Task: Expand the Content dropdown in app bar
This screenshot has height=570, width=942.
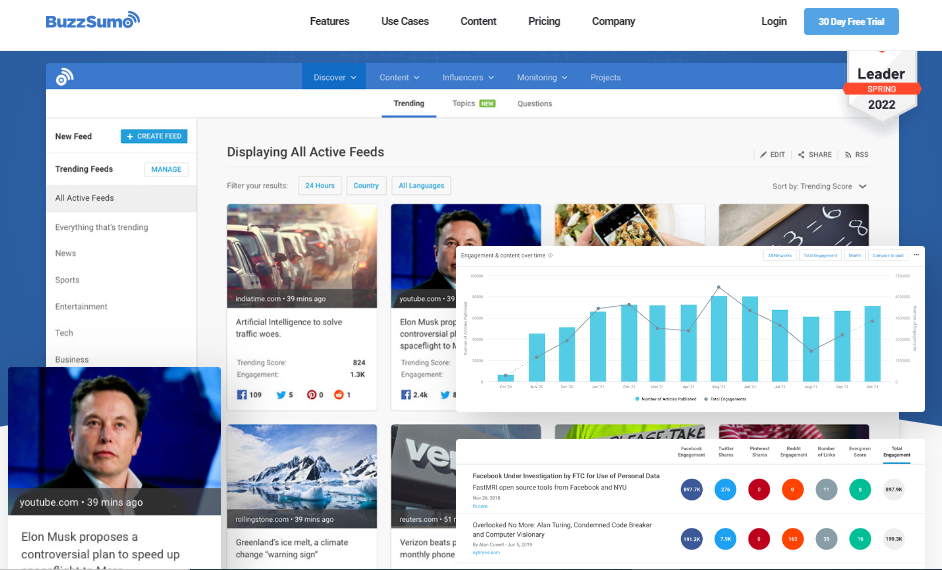Action: [399, 77]
